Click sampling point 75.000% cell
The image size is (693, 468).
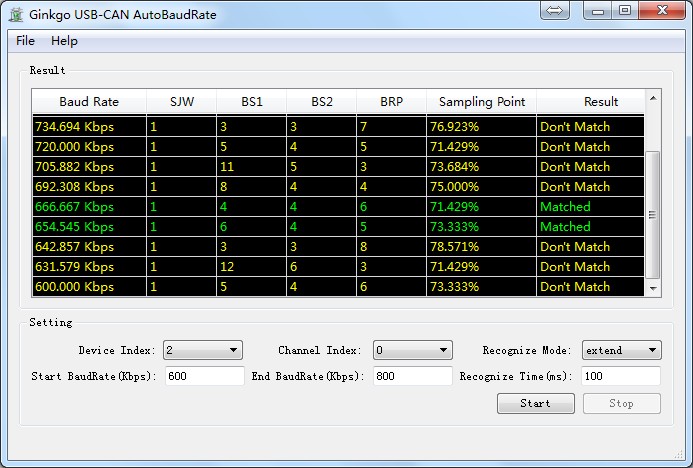(x=481, y=186)
